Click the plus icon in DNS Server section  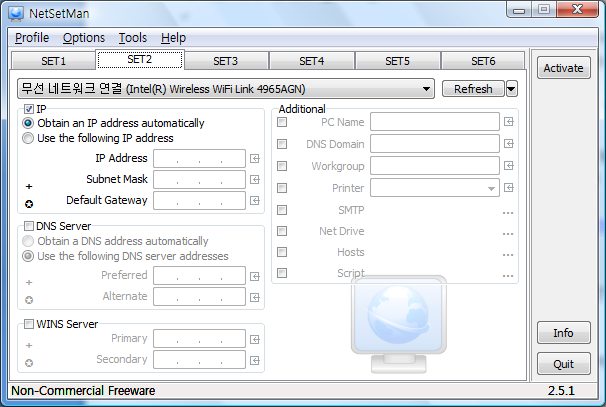point(29,283)
